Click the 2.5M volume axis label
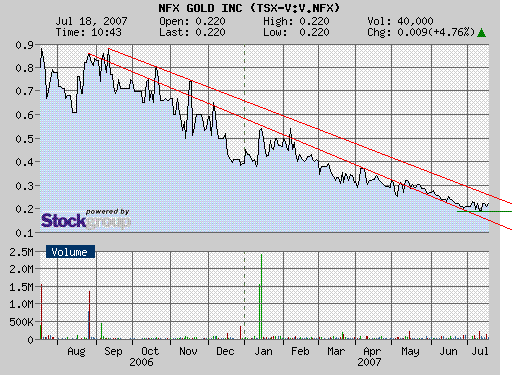 [21, 252]
